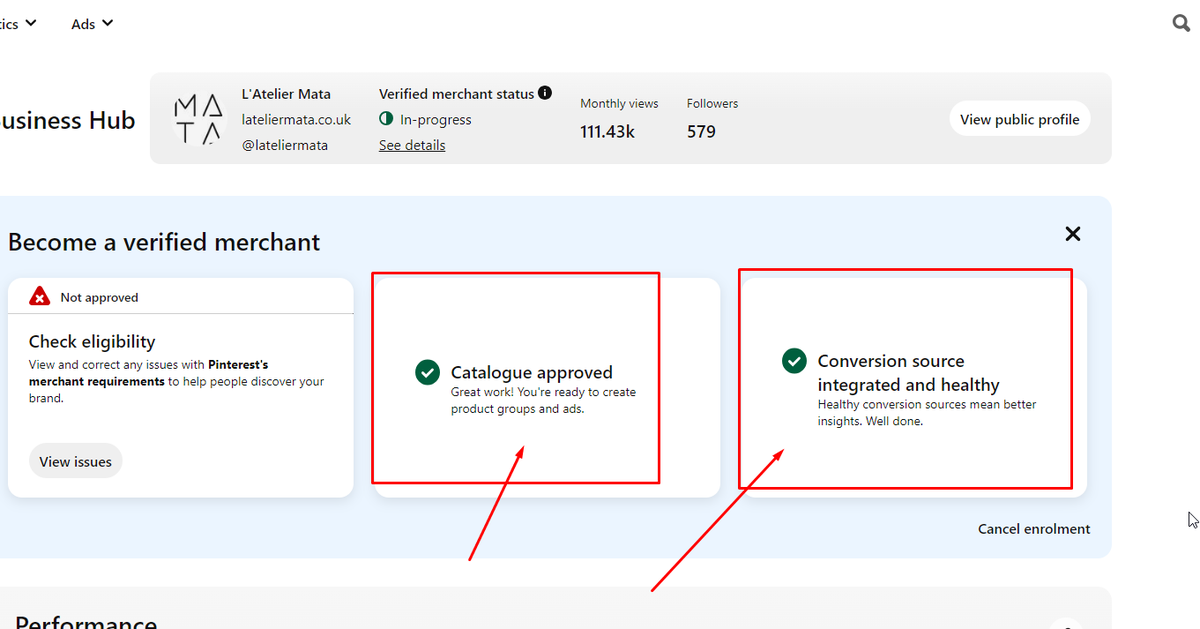The image size is (1200, 629).
Task: Click the Check eligibility heading
Action: click(x=92, y=342)
